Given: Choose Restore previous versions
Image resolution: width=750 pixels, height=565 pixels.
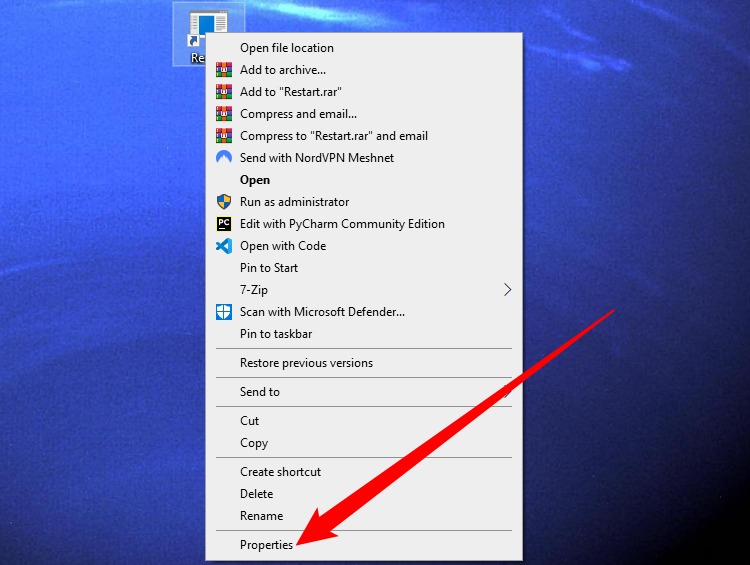Looking at the screenshot, I should (364, 363).
